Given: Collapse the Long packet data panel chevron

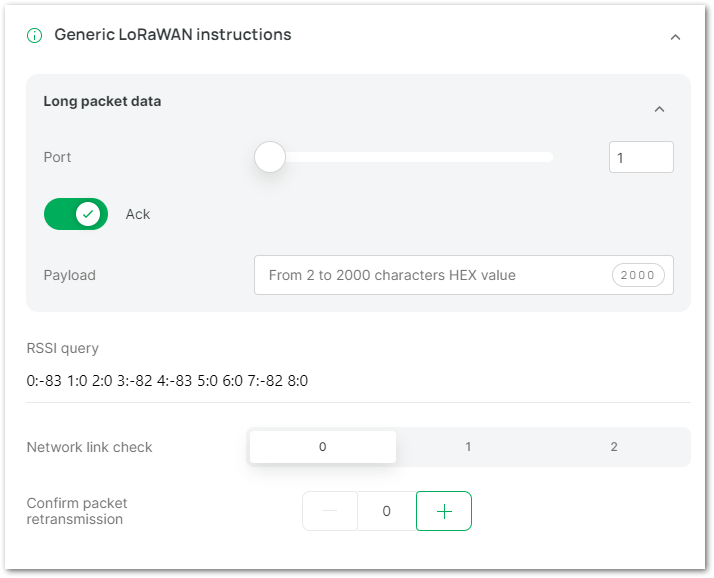Looking at the screenshot, I should [x=659, y=109].
